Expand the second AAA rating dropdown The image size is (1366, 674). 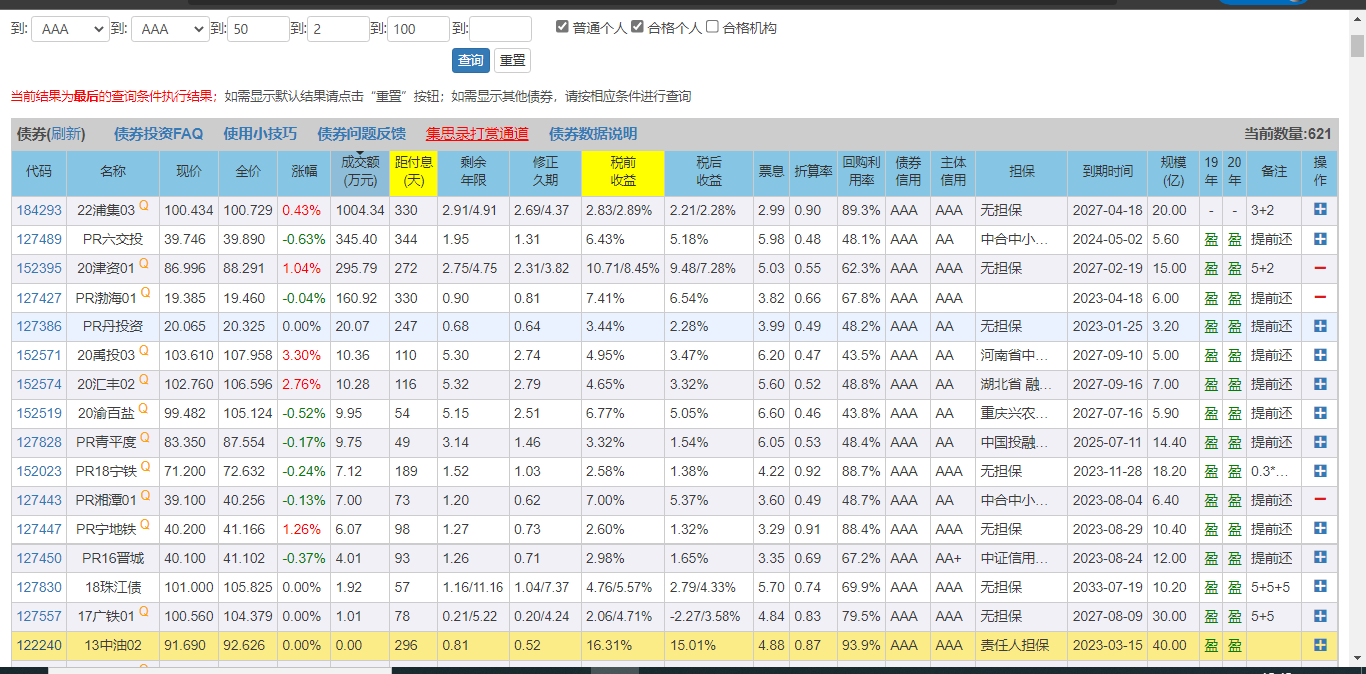tap(169, 29)
